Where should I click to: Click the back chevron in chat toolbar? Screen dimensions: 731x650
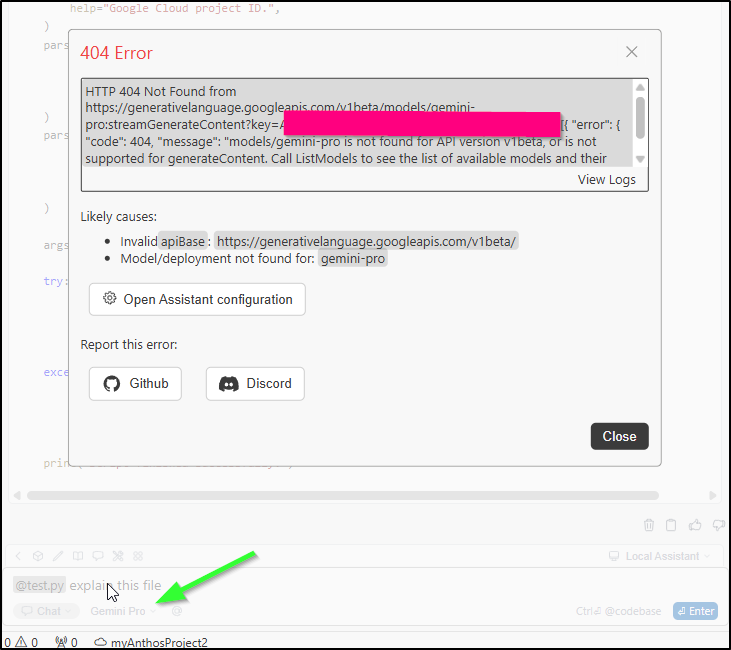click(18, 556)
